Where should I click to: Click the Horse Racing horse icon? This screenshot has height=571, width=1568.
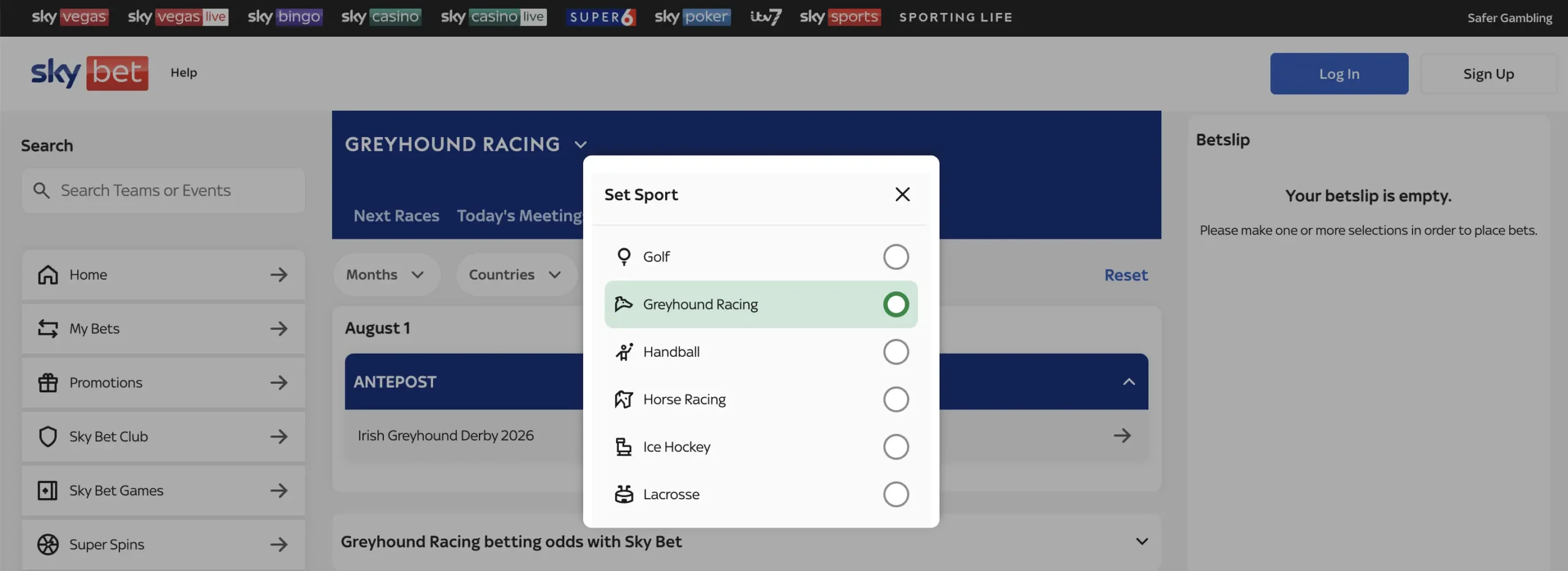pyautogui.click(x=624, y=400)
